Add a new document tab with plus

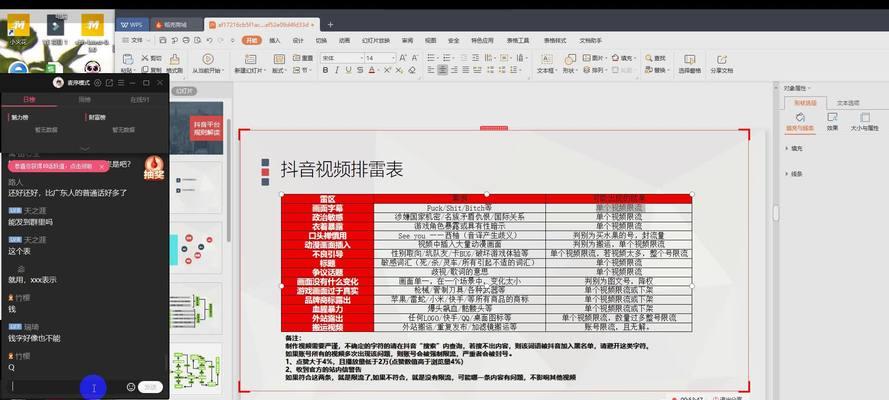point(330,24)
